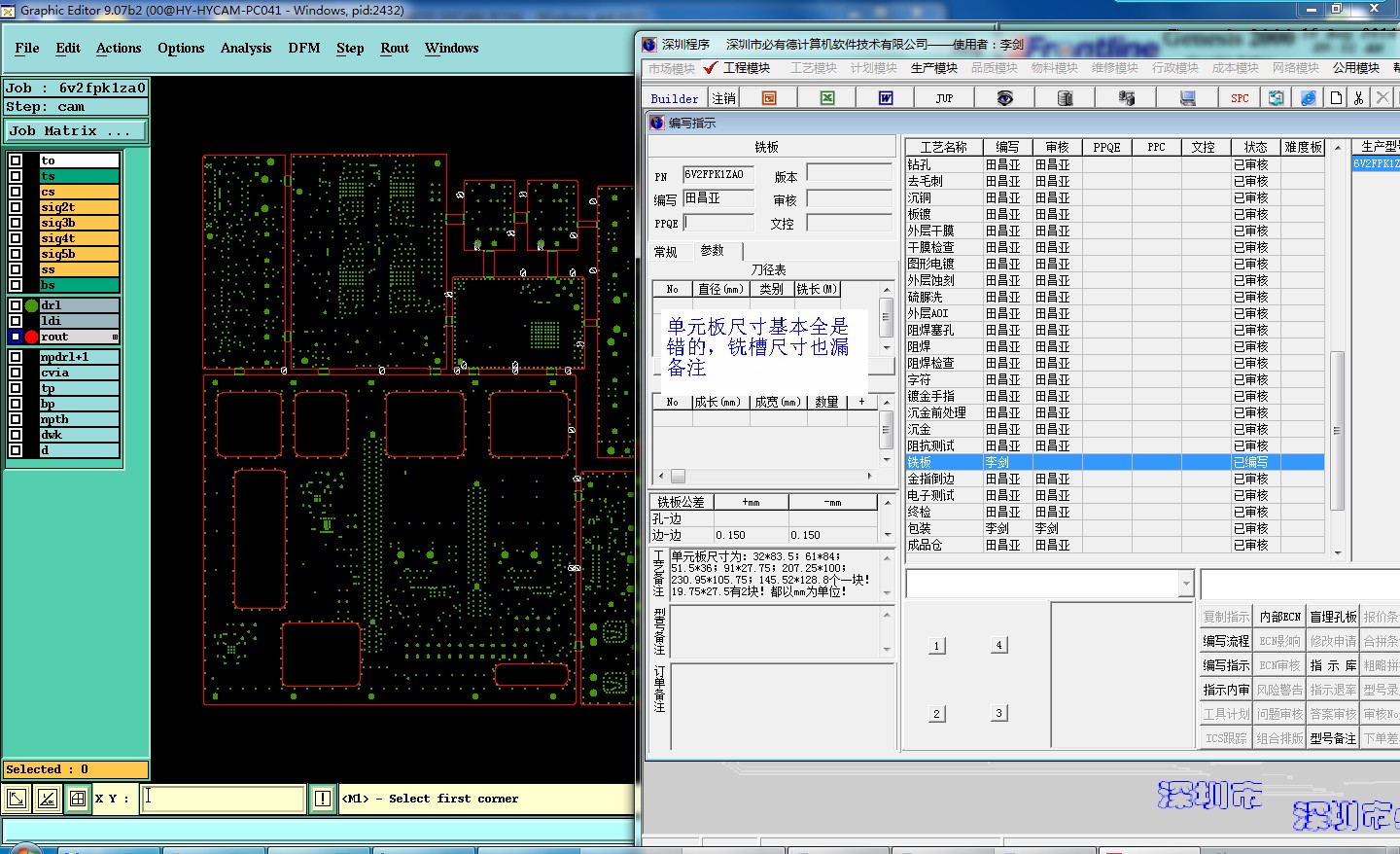Click the Job Matrix ... selector
The image size is (1400, 854).
(x=76, y=130)
